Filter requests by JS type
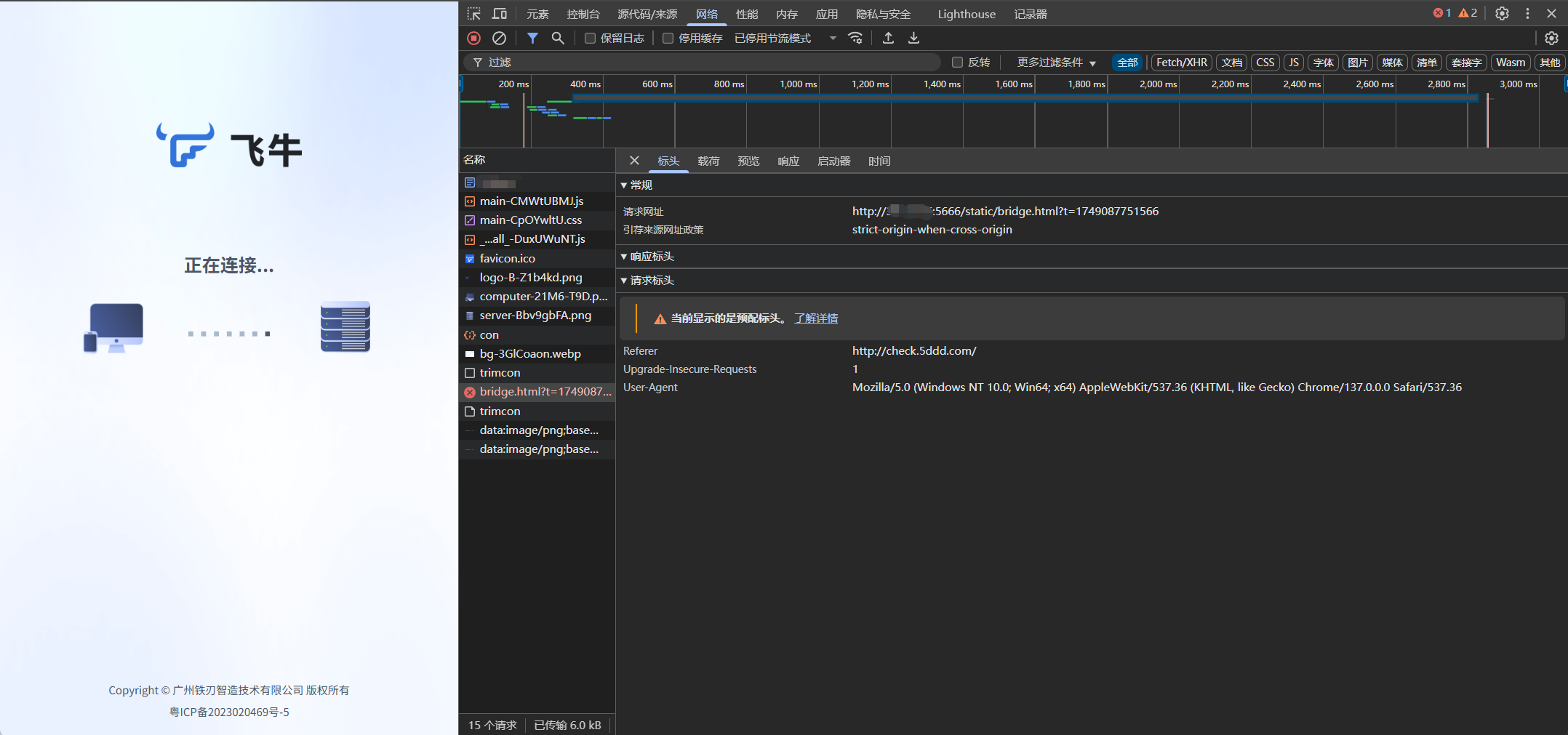The image size is (1568, 735). (1294, 63)
